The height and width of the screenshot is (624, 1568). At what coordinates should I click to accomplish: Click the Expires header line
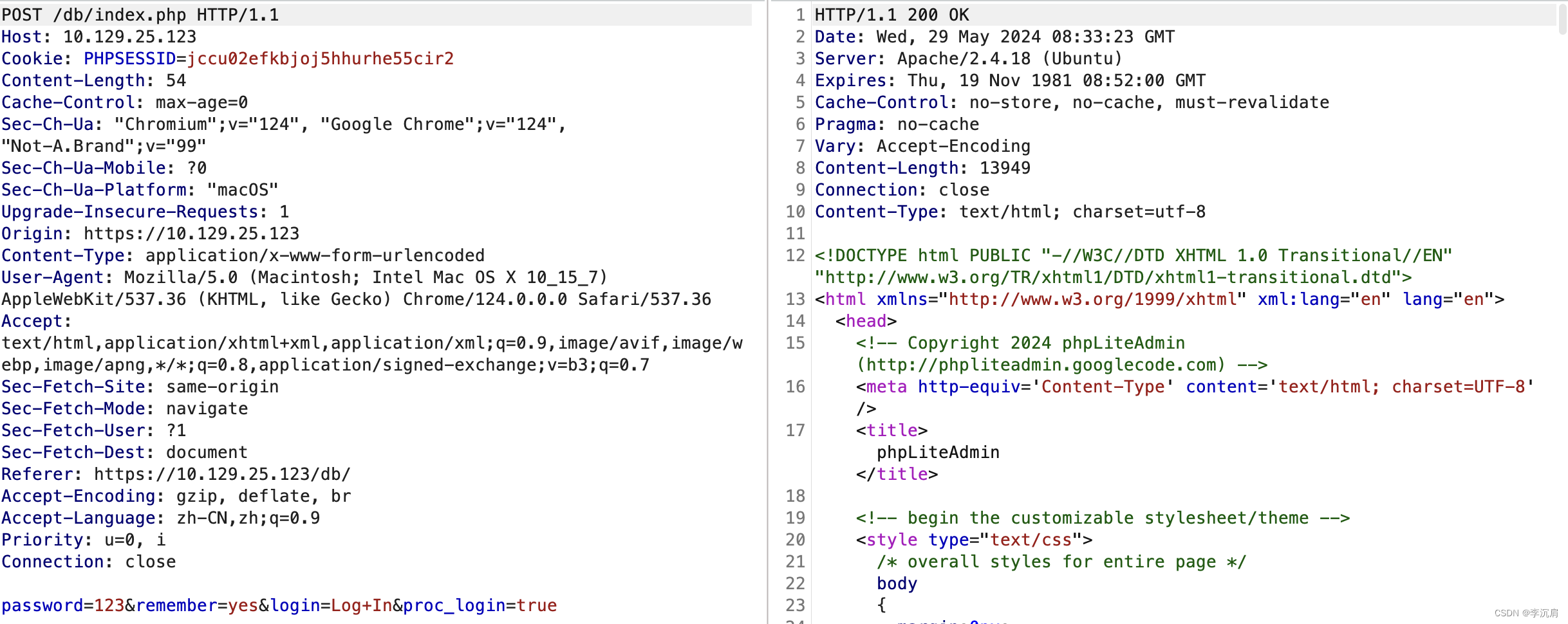point(1011,80)
